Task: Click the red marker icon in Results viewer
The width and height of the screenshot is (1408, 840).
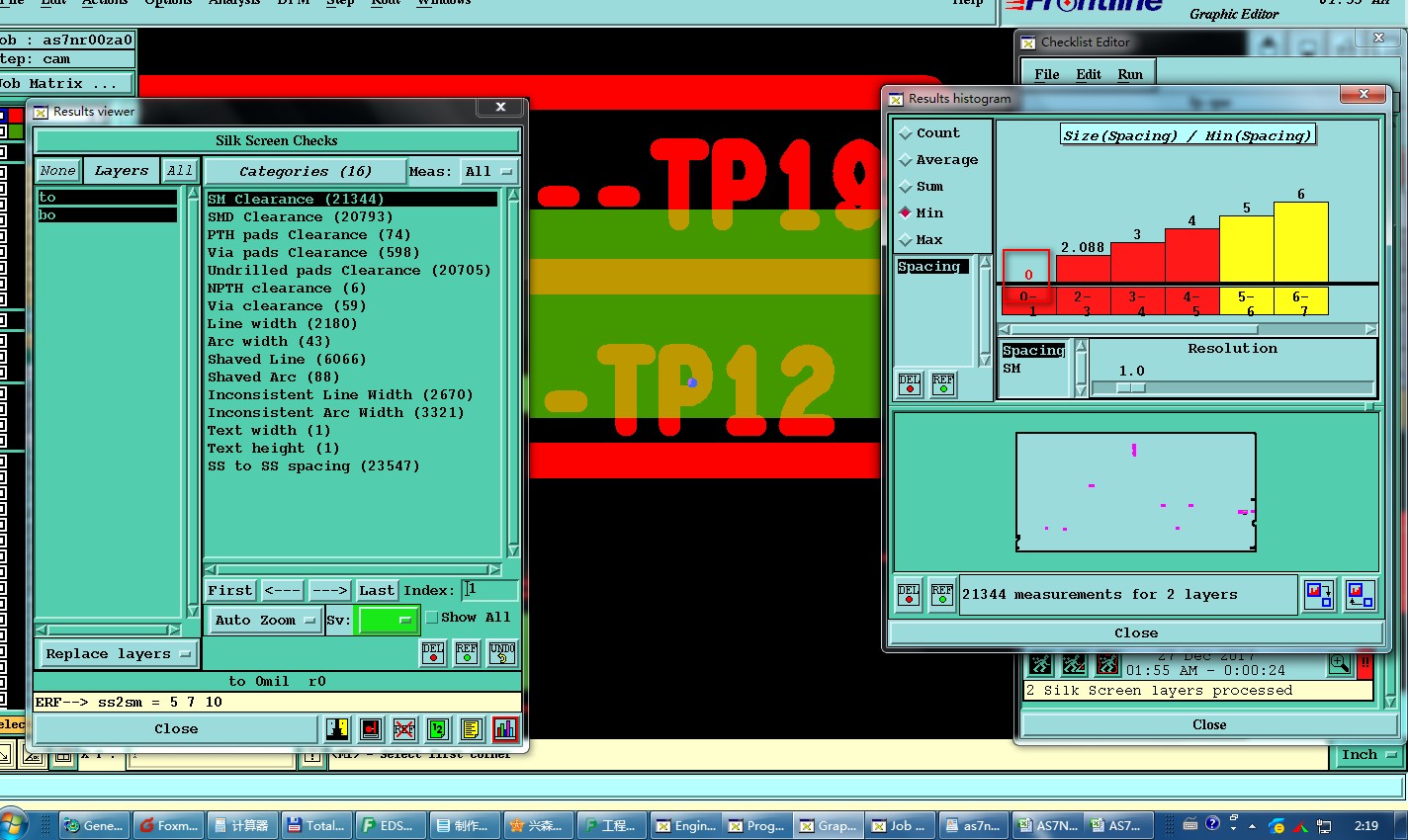Action: (x=371, y=729)
